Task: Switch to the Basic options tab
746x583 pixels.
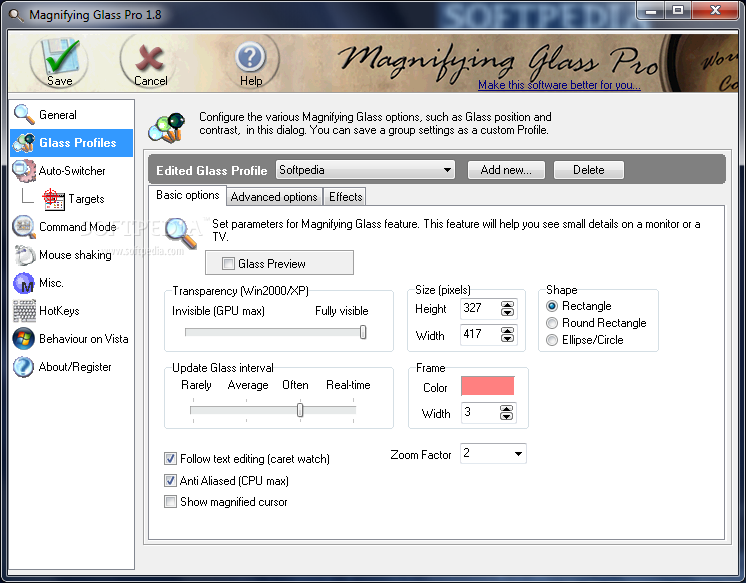Action: (x=187, y=195)
